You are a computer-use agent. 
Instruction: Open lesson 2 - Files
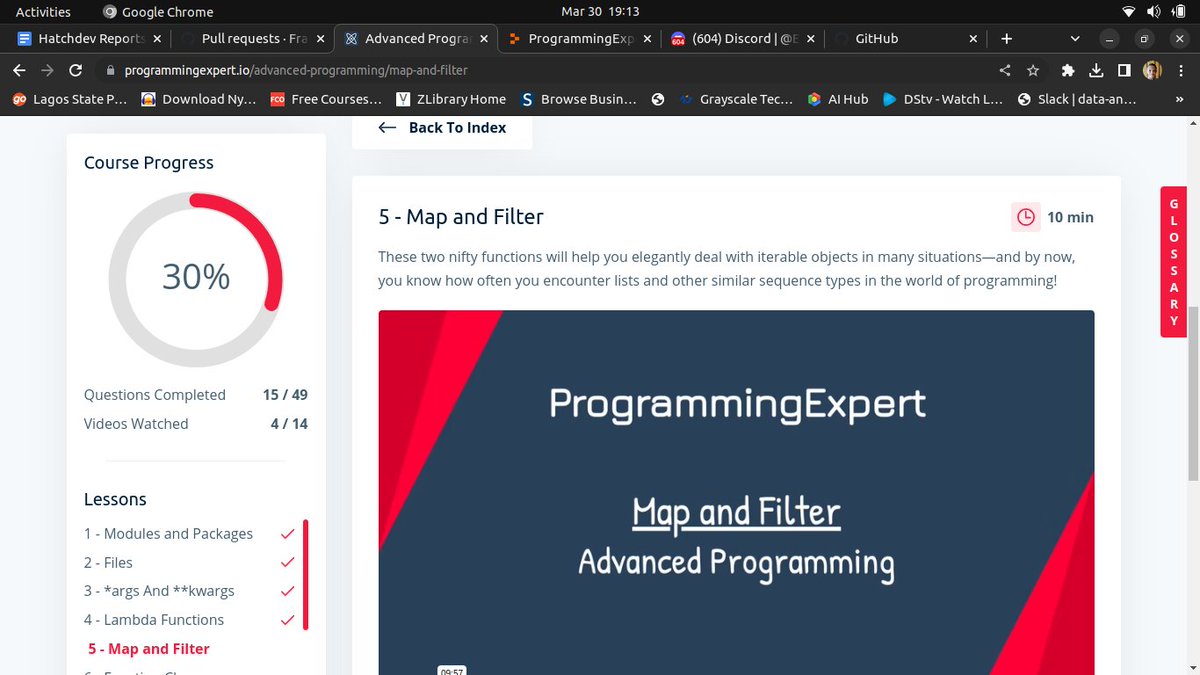pyautogui.click(x=108, y=563)
